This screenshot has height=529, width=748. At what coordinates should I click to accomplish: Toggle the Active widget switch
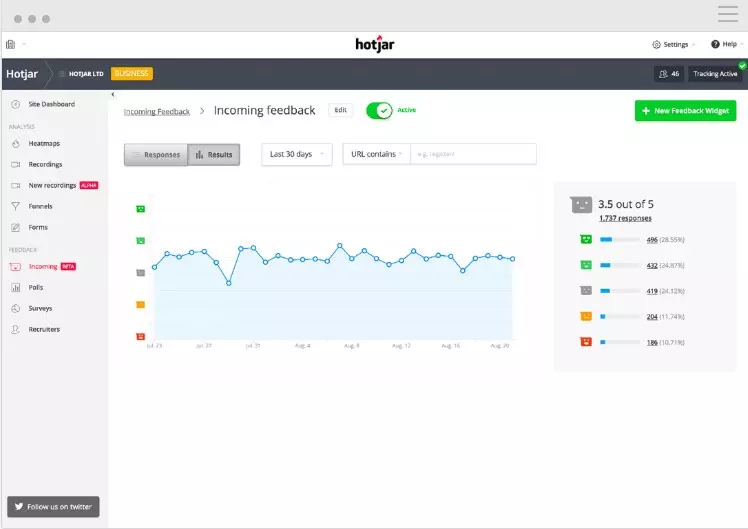click(379, 111)
